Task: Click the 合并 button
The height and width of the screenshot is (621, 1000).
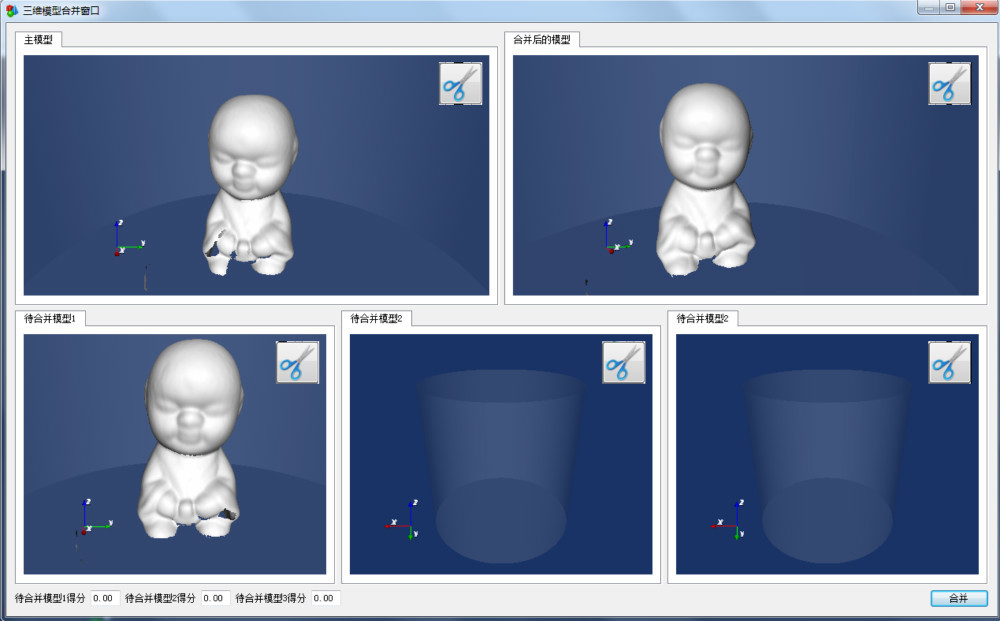Action: [959, 598]
